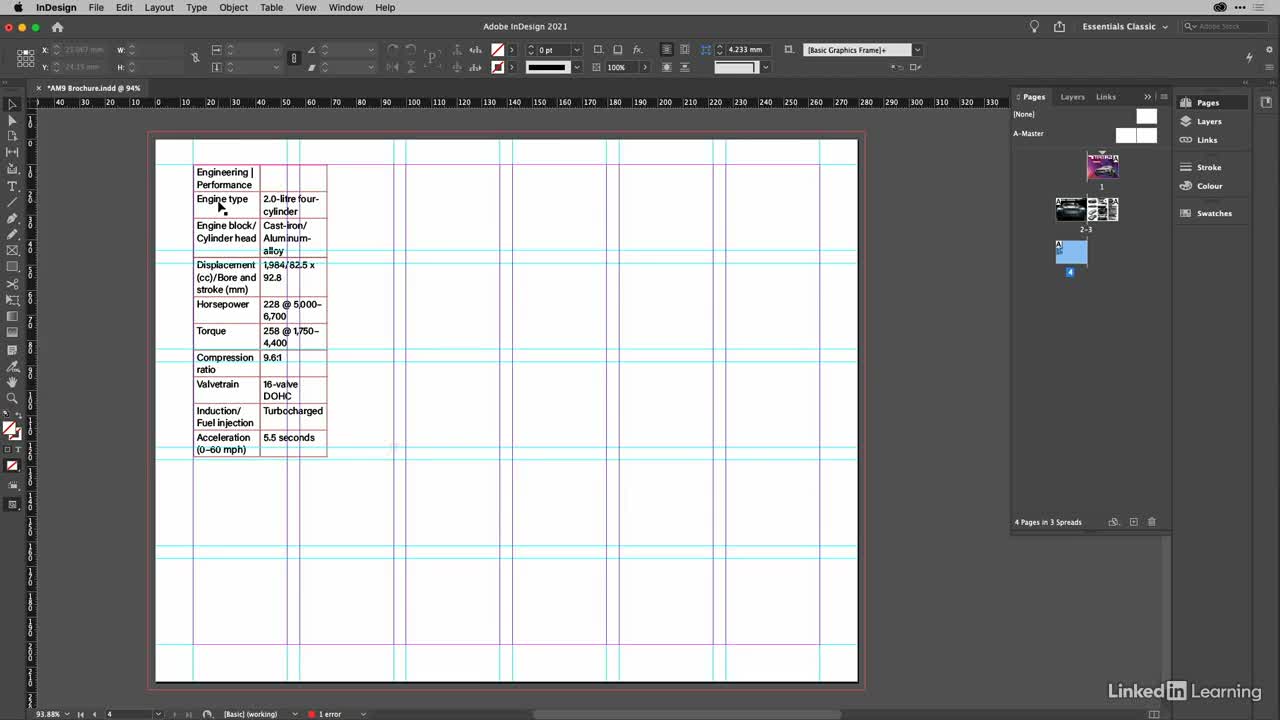Image resolution: width=1280 pixels, height=720 pixels.
Task: Open the Pages panel icon in dock
Action: [1186, 102]
